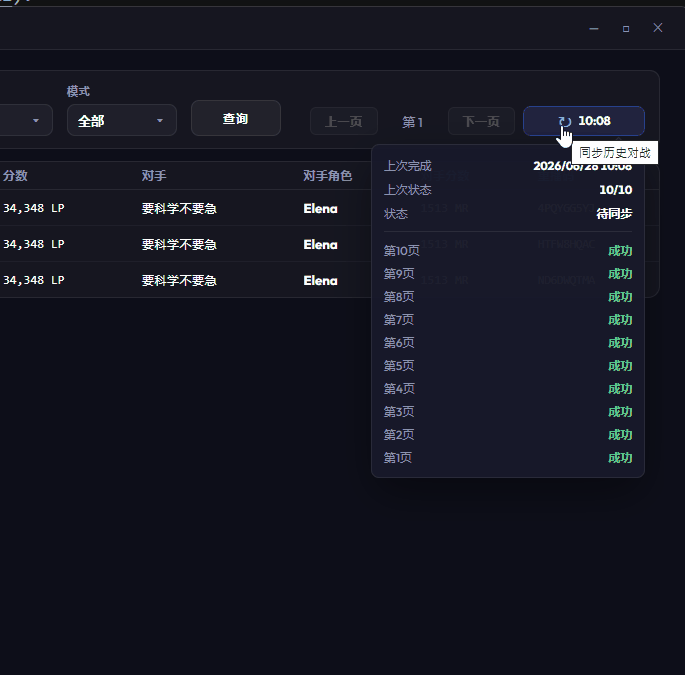Click the 同步历史对战 tooltip text
Screen dimensions: 685x675
(x=615, y=152)
